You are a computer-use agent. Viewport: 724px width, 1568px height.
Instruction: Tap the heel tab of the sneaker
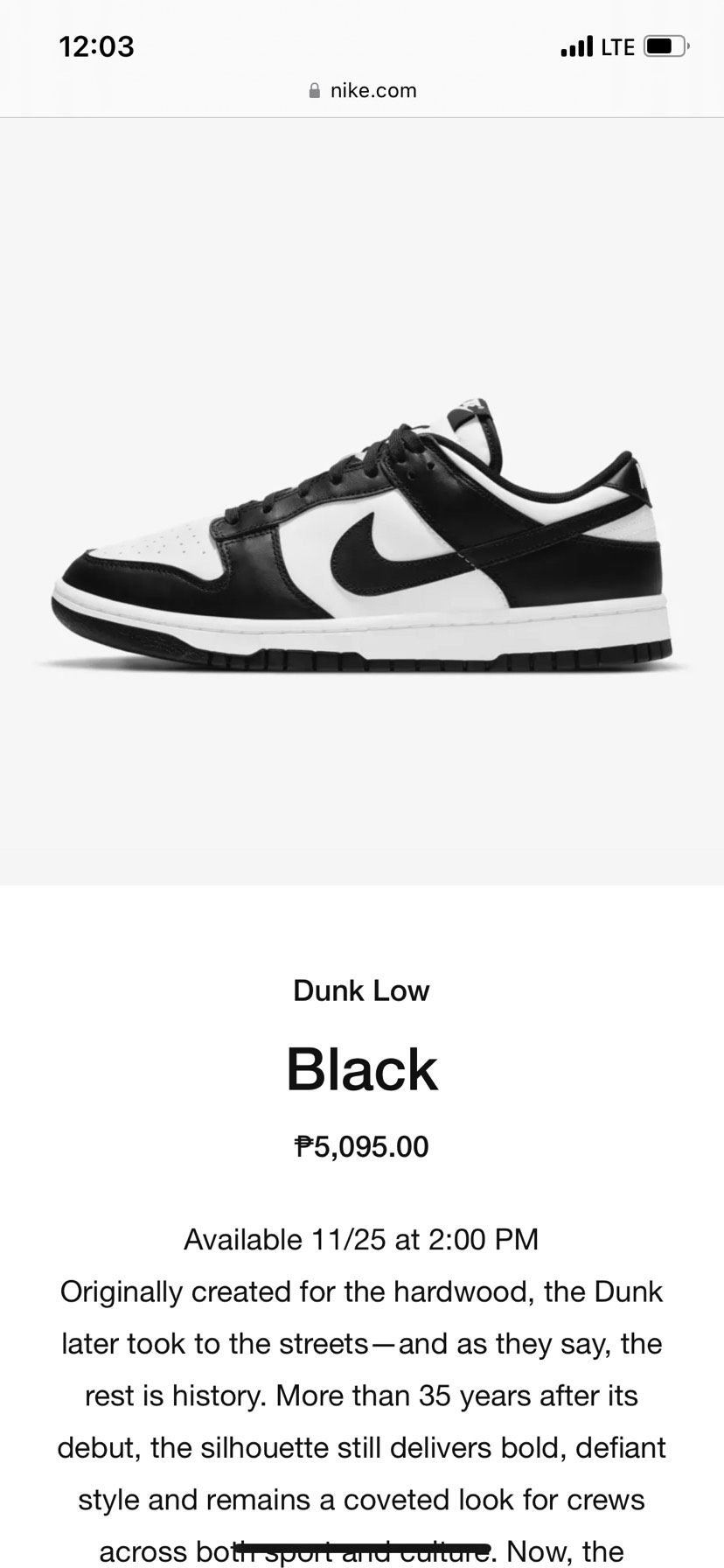pos(634,477)
